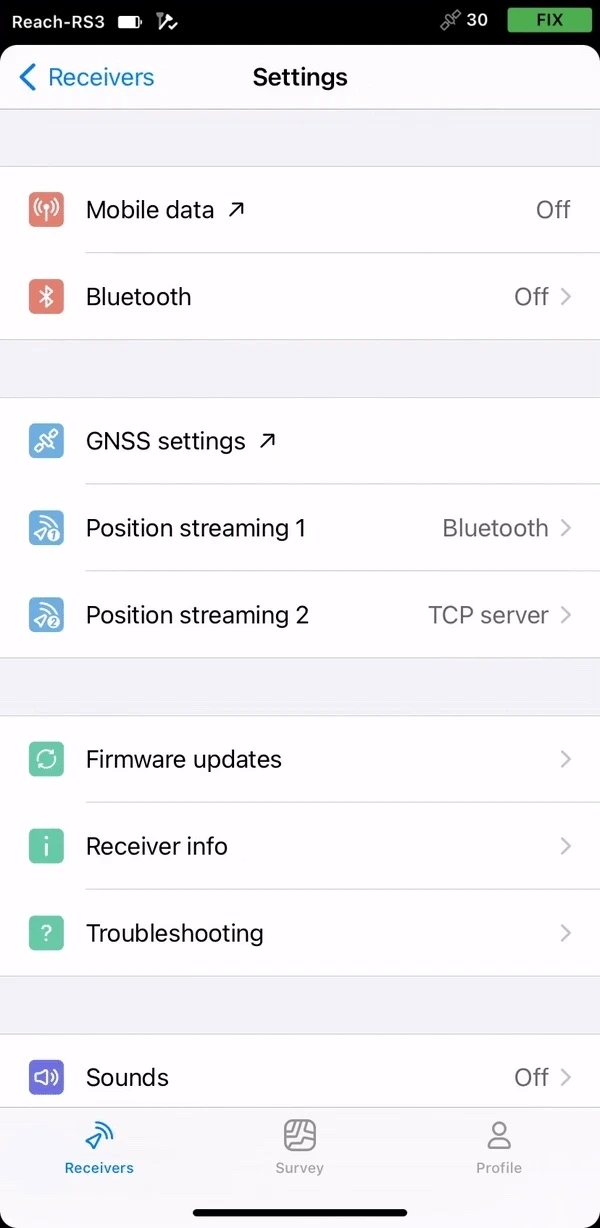600x1228 pixels.
Task: Open the Sounds Off chevron
Action: 566,1077
